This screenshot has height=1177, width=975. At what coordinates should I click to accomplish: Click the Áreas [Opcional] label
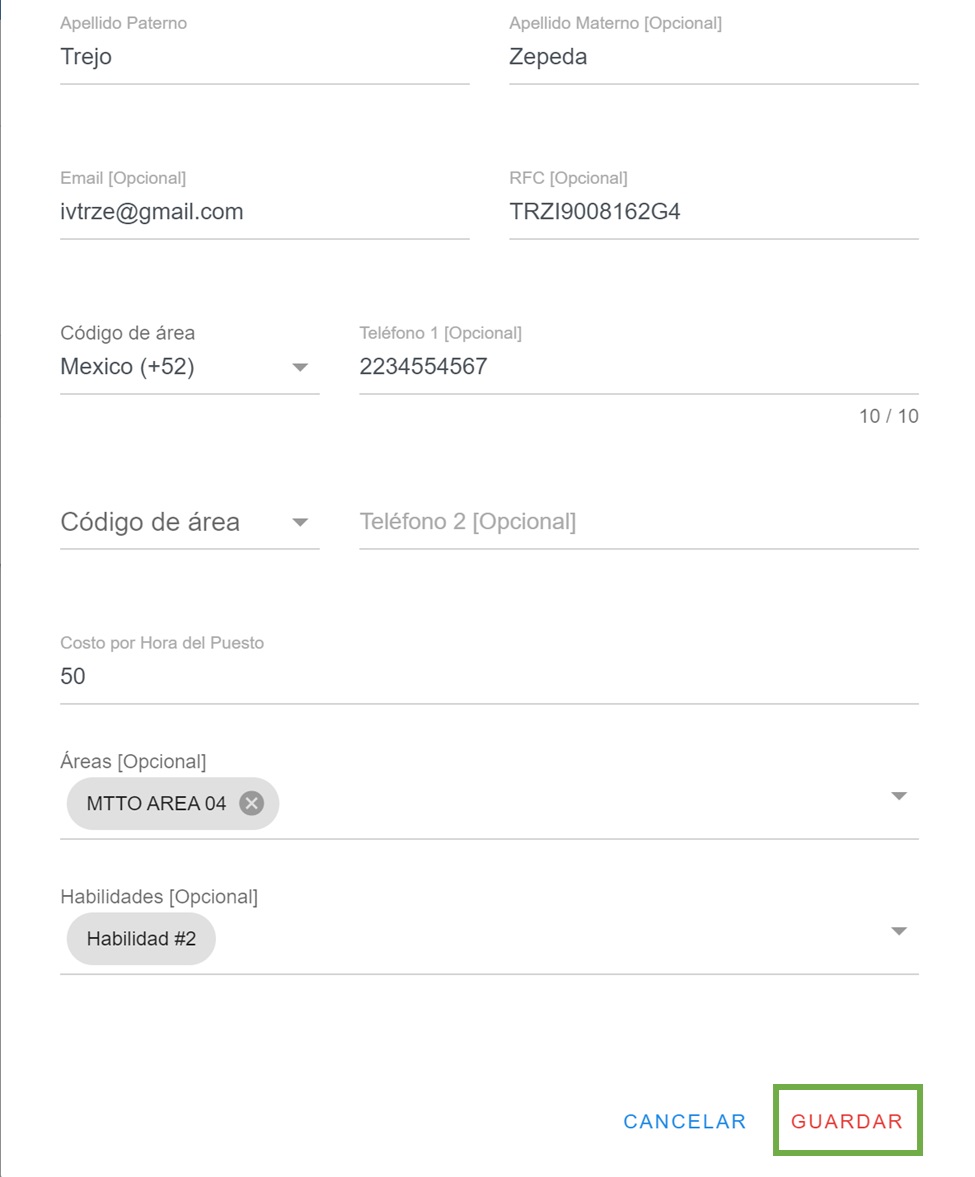tap(133, 762)
